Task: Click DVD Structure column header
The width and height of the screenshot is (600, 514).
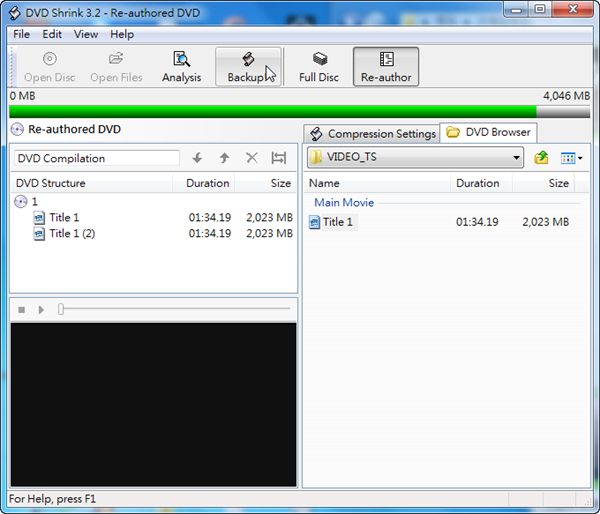Action: pyautogui.click(x=91, y=183)
